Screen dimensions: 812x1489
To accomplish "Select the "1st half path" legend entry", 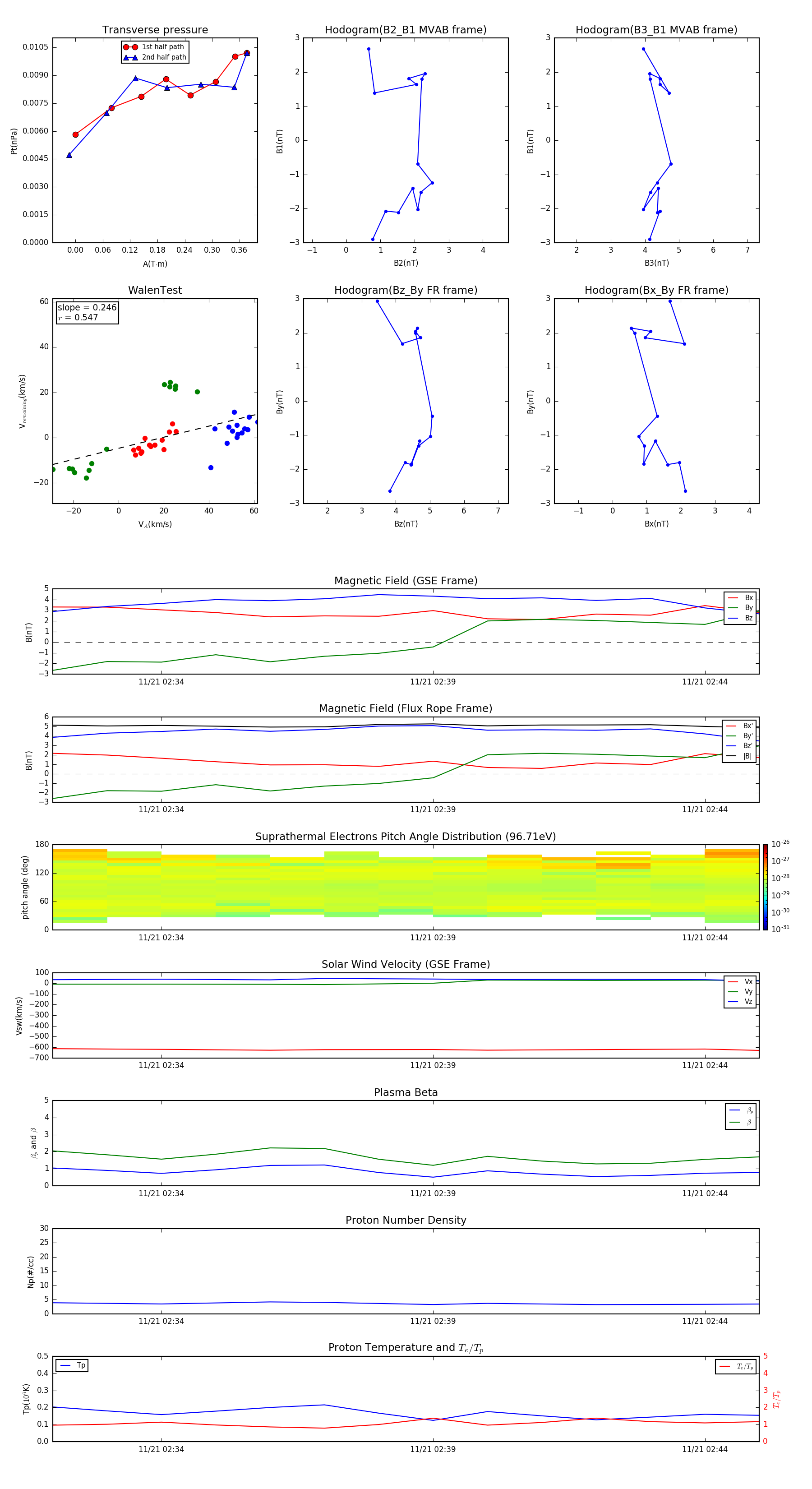I will point(155,47).
